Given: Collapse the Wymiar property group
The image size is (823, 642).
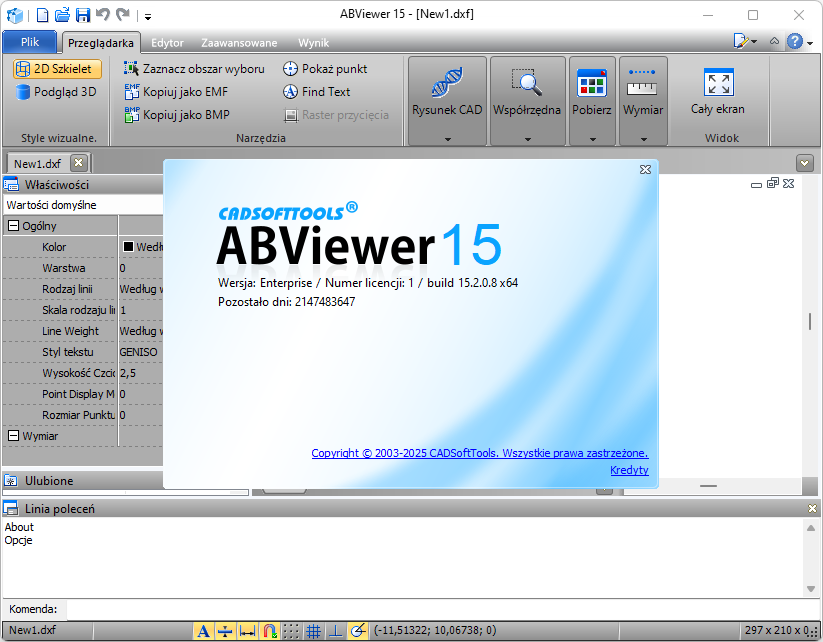Looking at the screenshot, I should [14, 436].
